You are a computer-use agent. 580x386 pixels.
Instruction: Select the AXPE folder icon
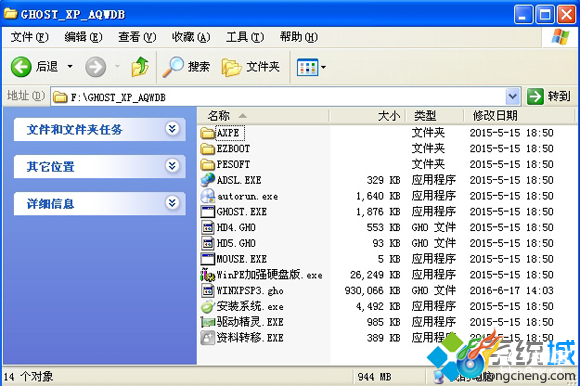coord(208,133)
